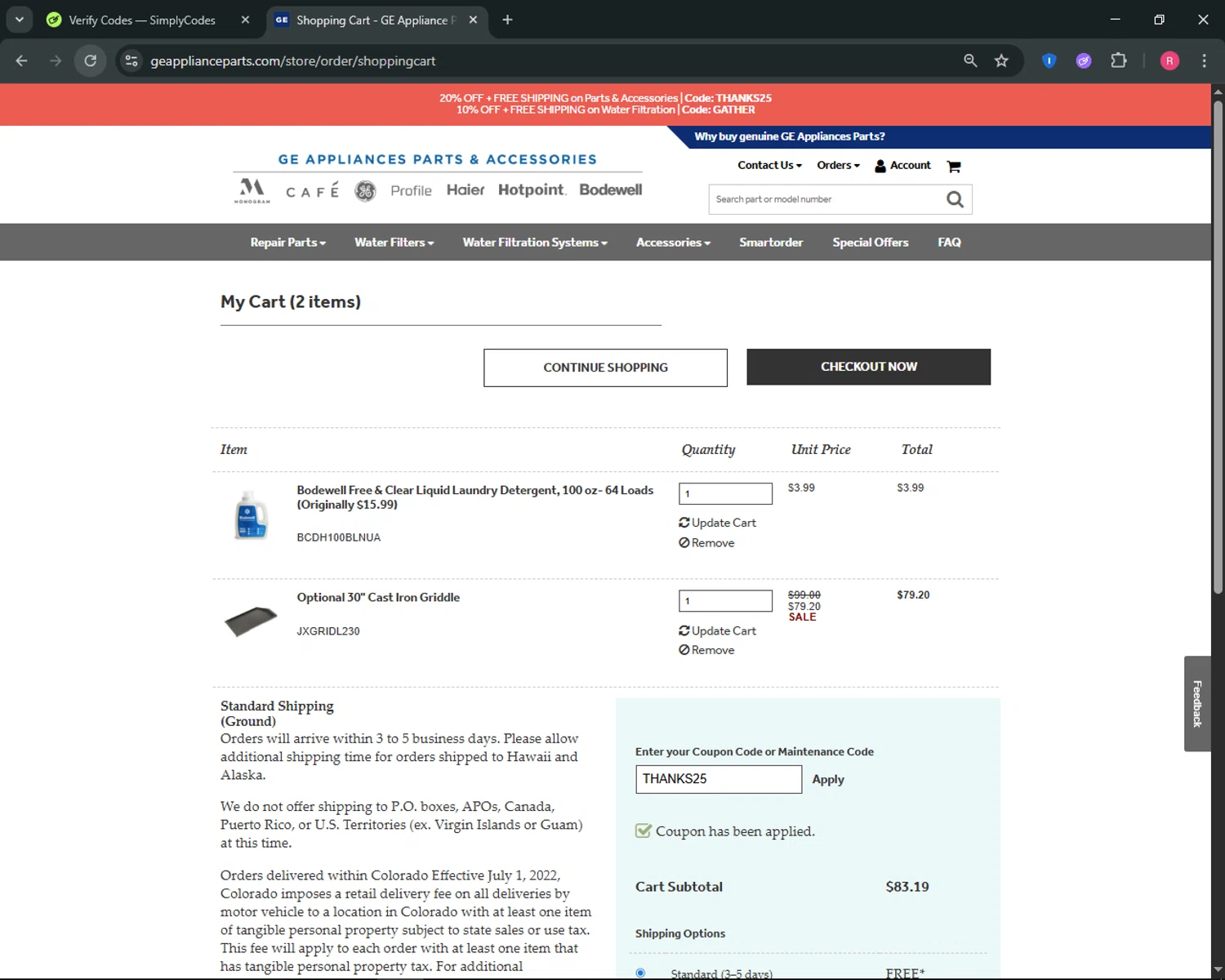1225x980 pixels.
Task: Open the Chrome profile avatar R
Action: (1169, 60)
